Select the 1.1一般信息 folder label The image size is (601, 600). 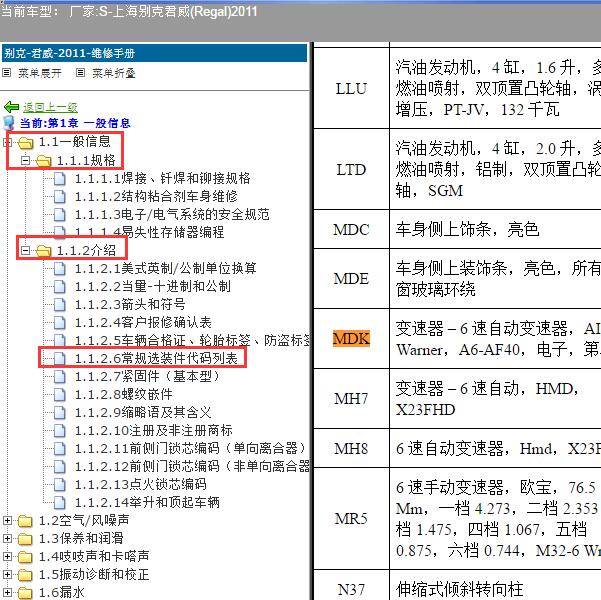point(75,142)
